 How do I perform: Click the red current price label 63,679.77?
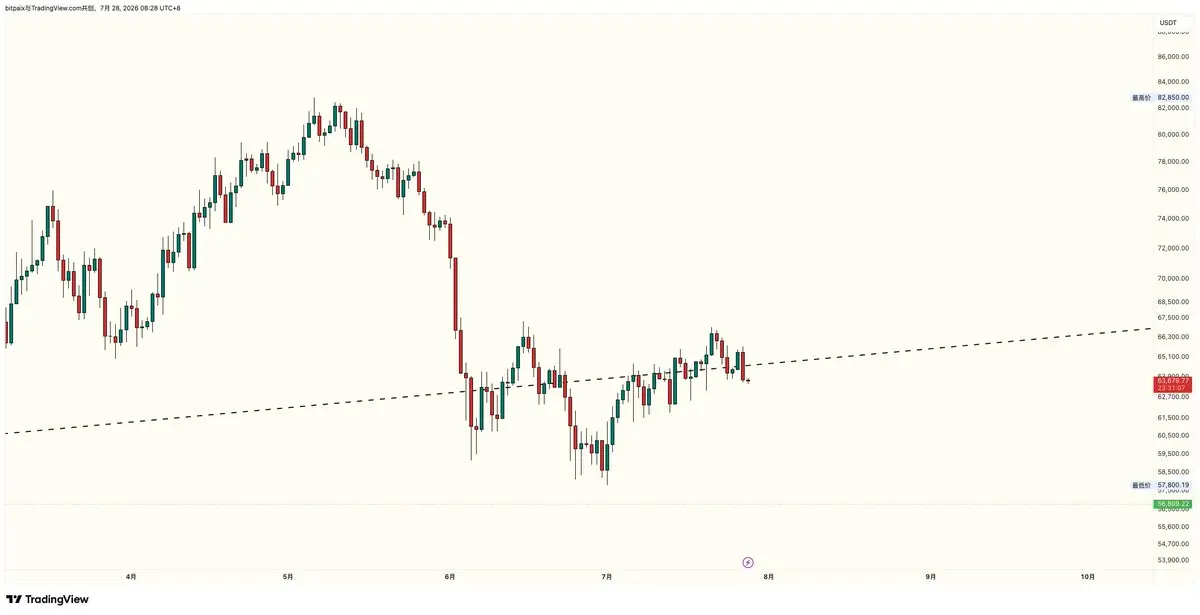pos(1172,381)
